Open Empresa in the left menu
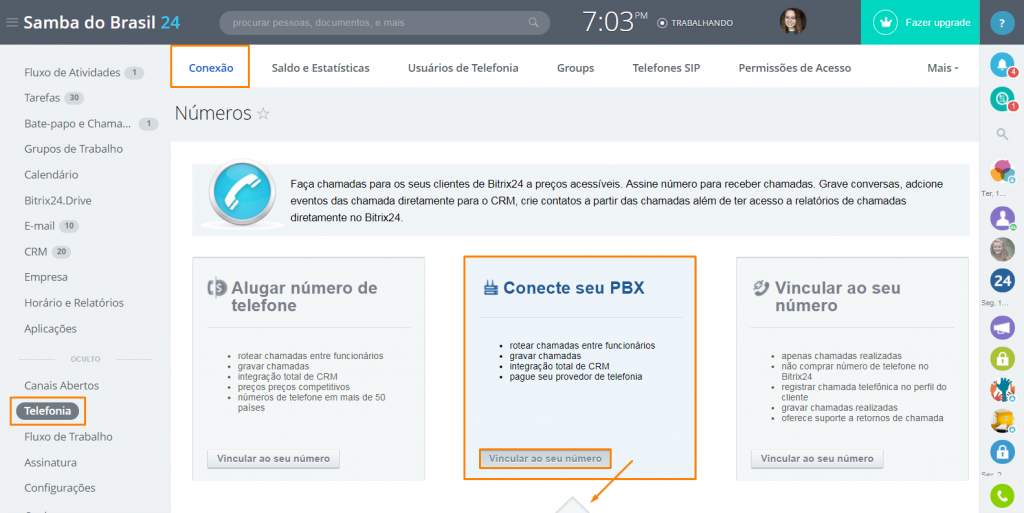 (x=46, y=277)
